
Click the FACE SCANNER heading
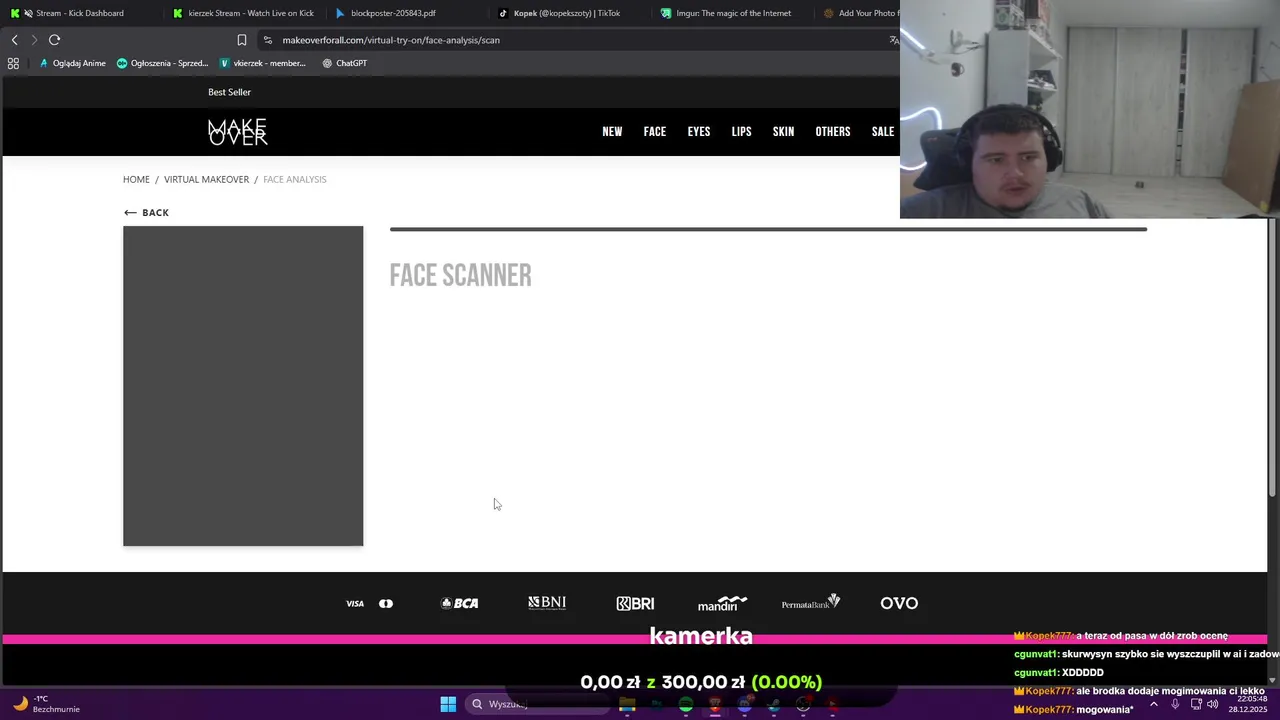point(460,276)
